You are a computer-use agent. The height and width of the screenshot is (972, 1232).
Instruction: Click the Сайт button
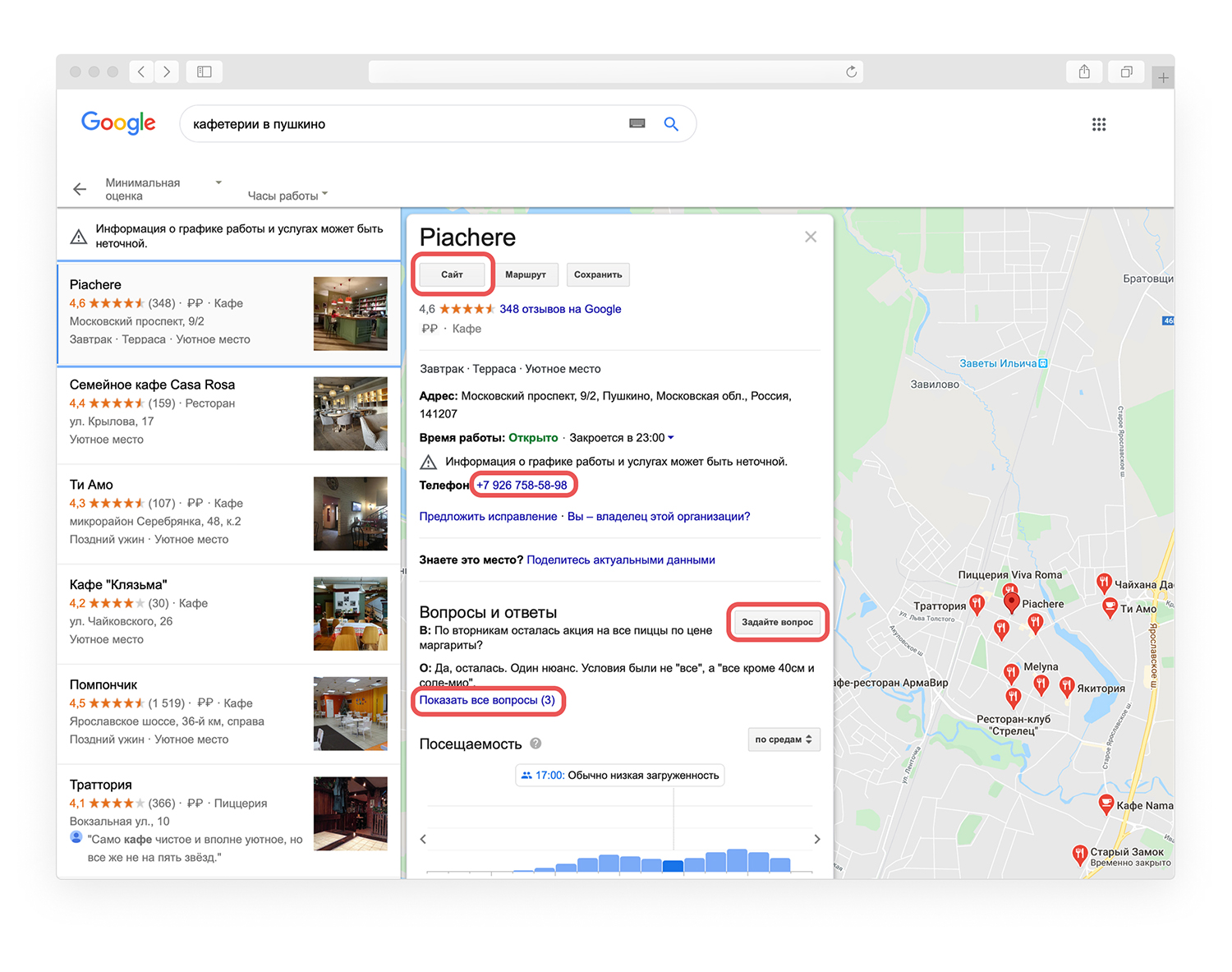click(452, 274)
